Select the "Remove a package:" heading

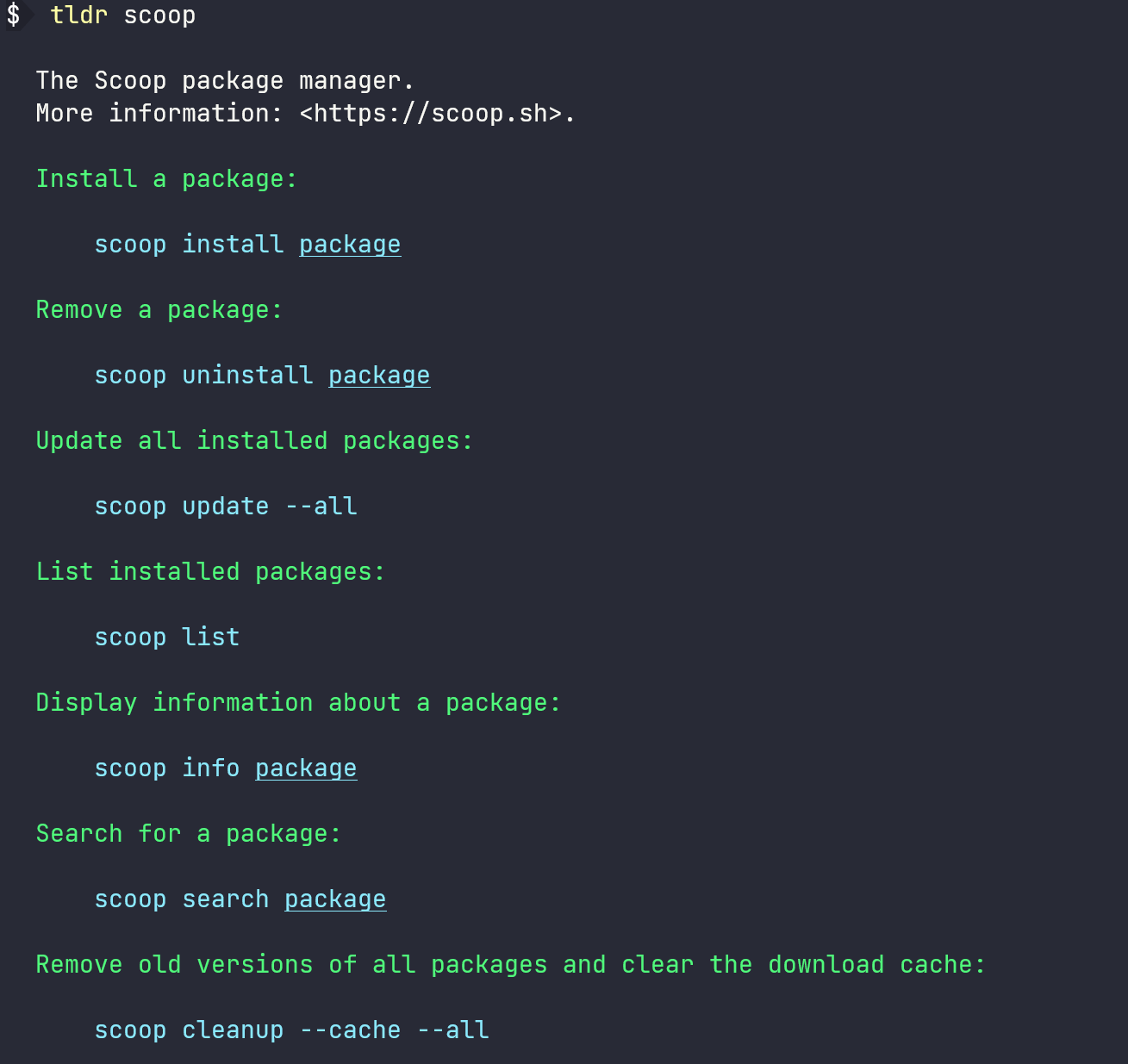click(159, 309)
